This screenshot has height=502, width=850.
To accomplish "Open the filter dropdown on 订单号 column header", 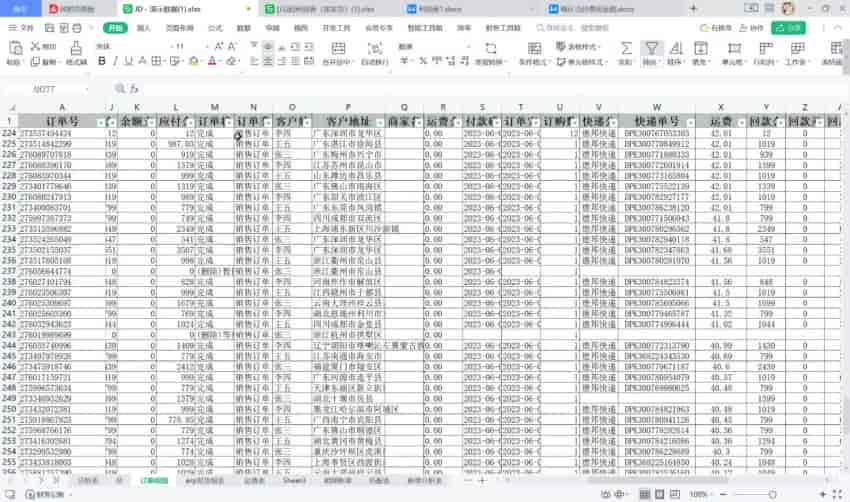I will click(99, 122).
